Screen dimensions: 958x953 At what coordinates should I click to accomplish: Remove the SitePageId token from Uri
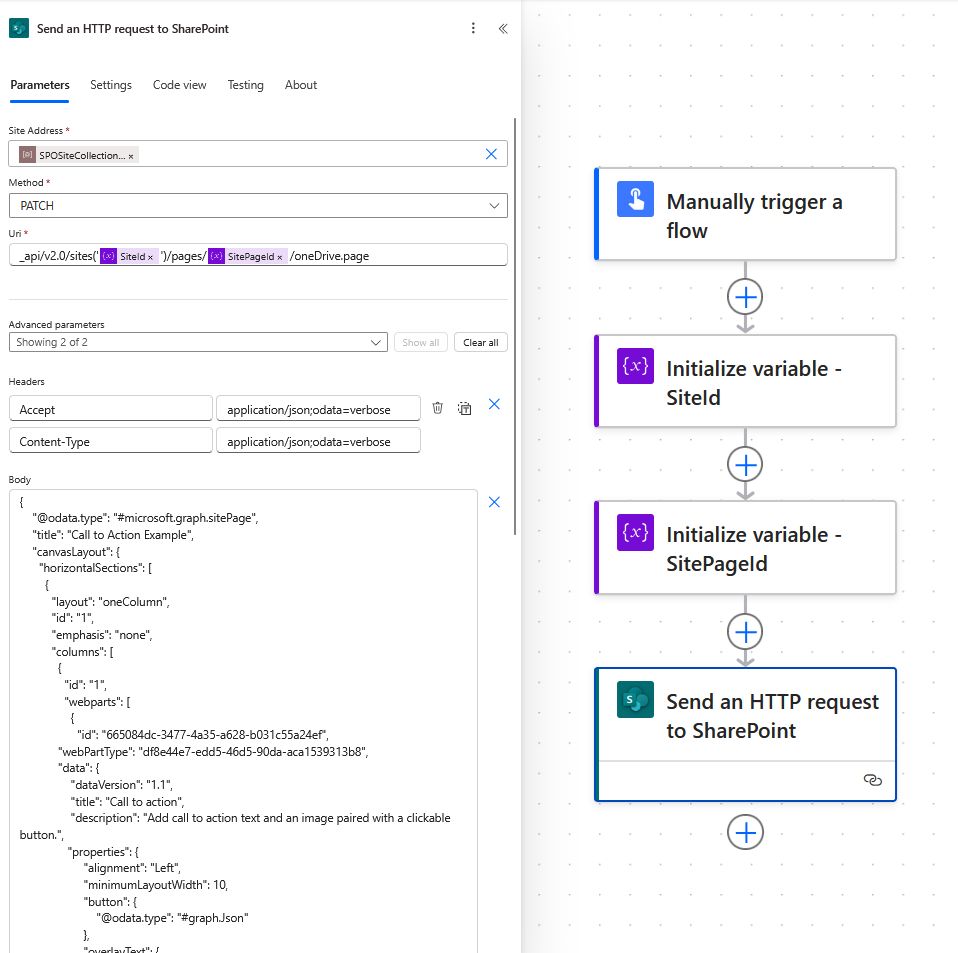tap(280, 257)
